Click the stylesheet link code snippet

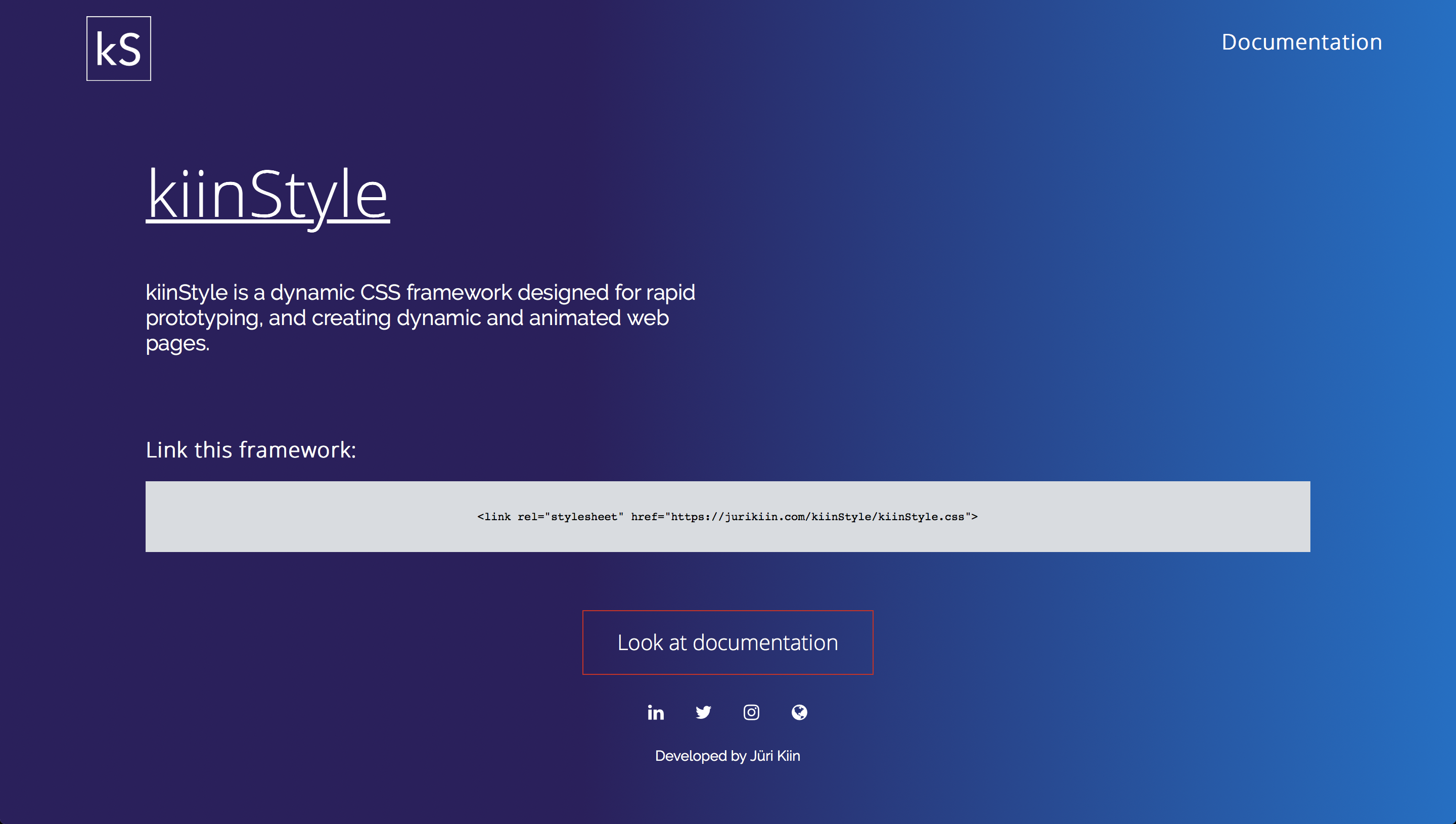tap(727, 517)
